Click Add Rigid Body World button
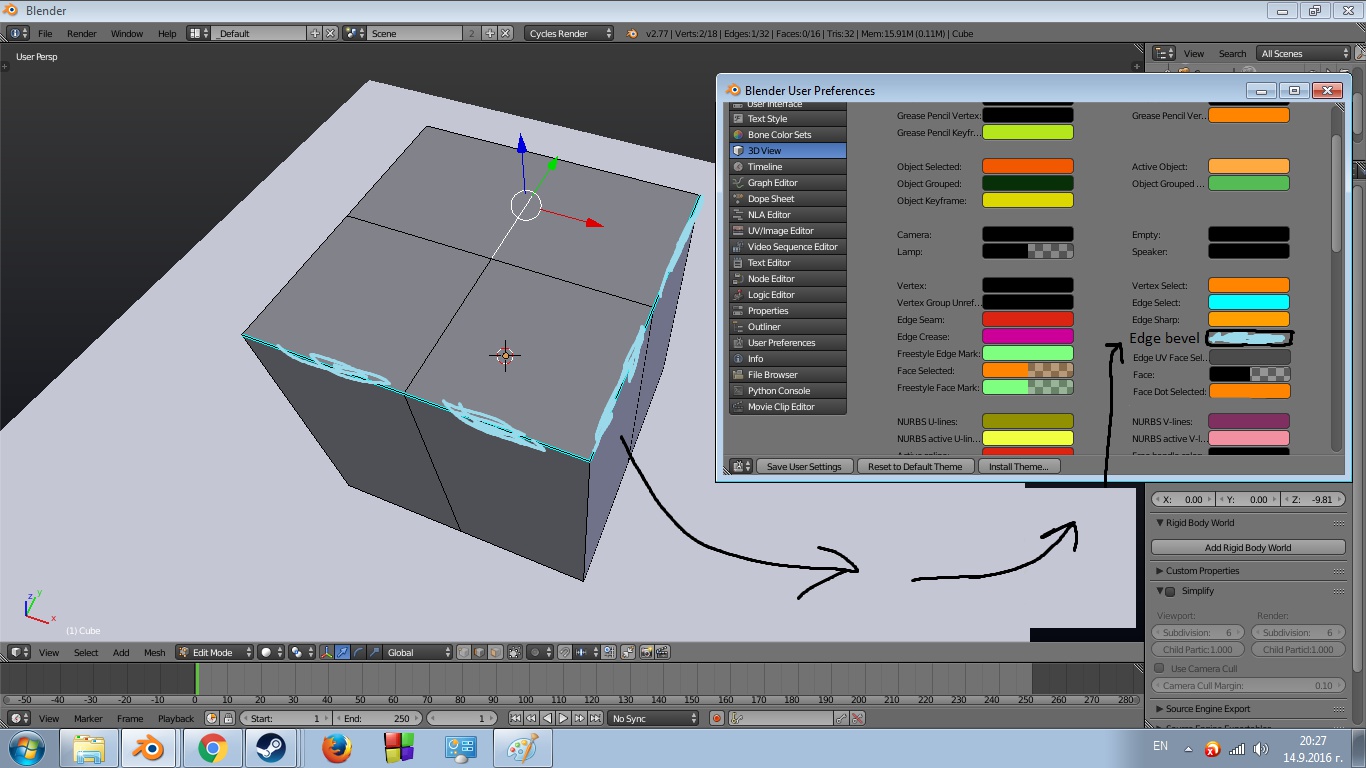 1248,547
